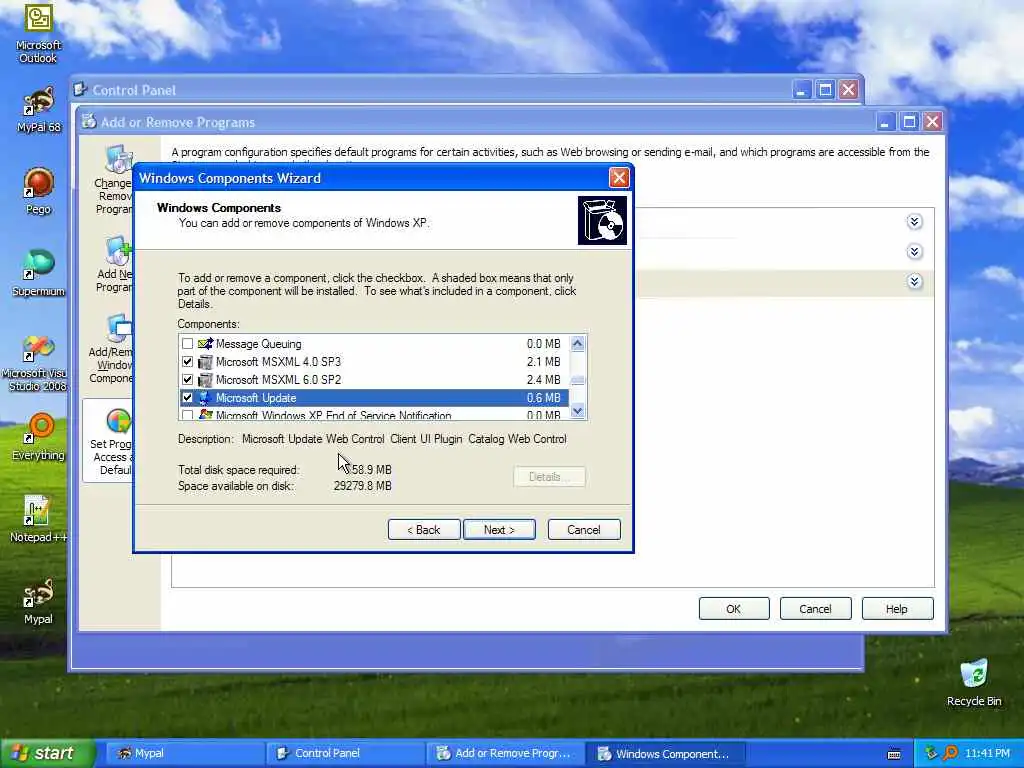Expand the first configuration chevron
This screenshot has height=768, width=1024.
click(x=914, y=222)
